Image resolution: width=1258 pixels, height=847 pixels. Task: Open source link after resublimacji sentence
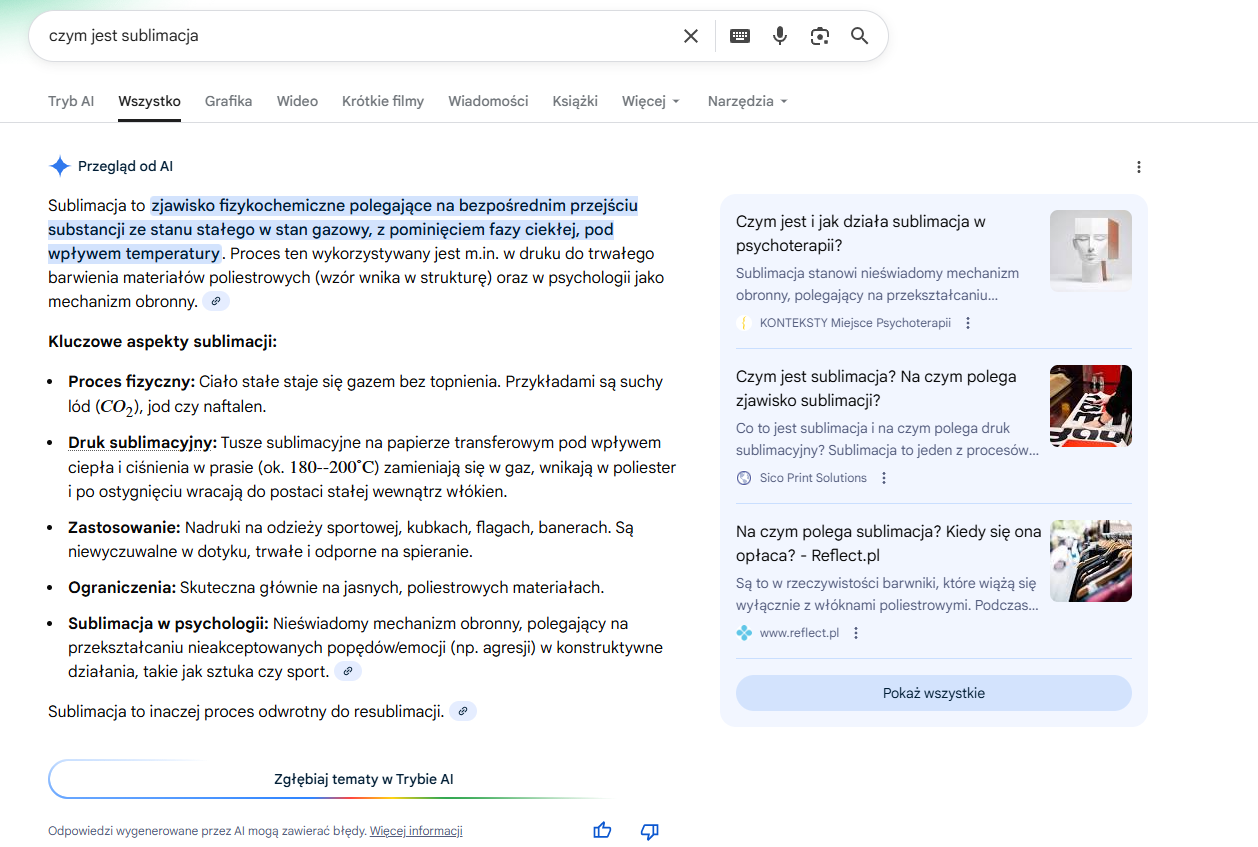click(462, 712)
